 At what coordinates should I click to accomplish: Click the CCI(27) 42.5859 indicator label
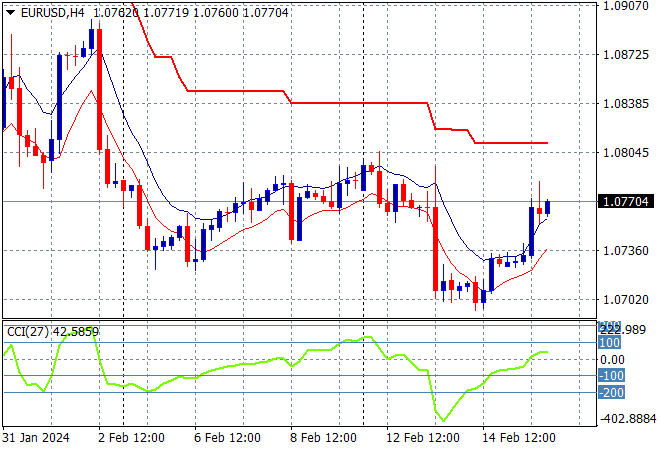(53, 332)
